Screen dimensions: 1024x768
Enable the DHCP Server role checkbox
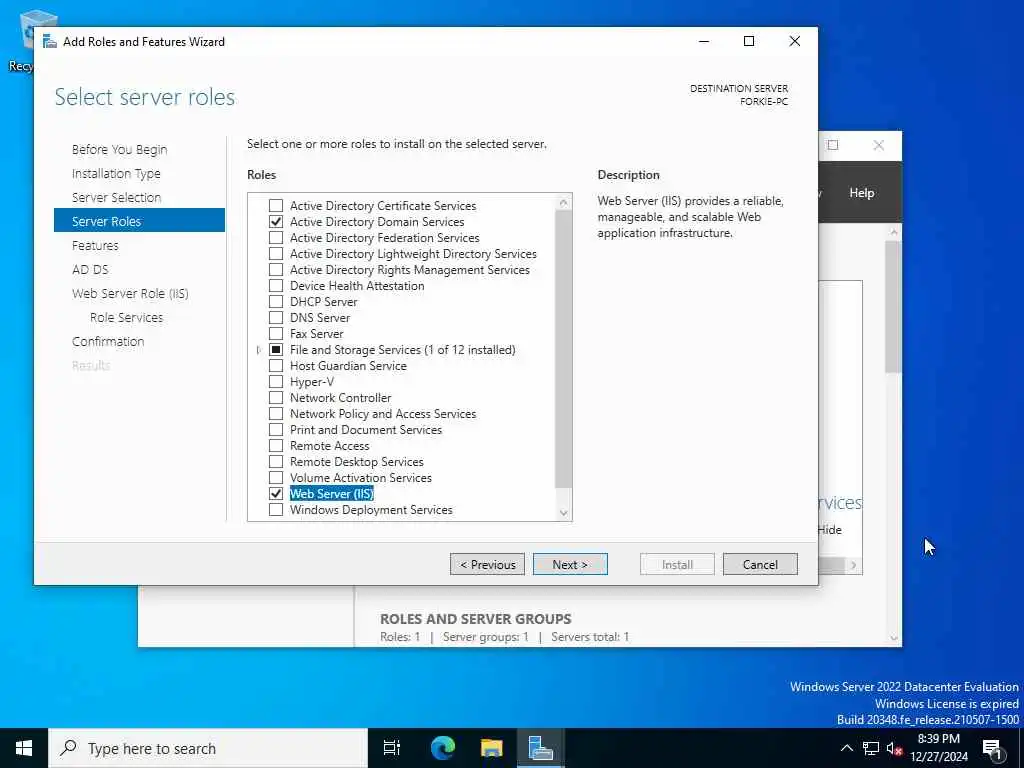click(276, 302)
